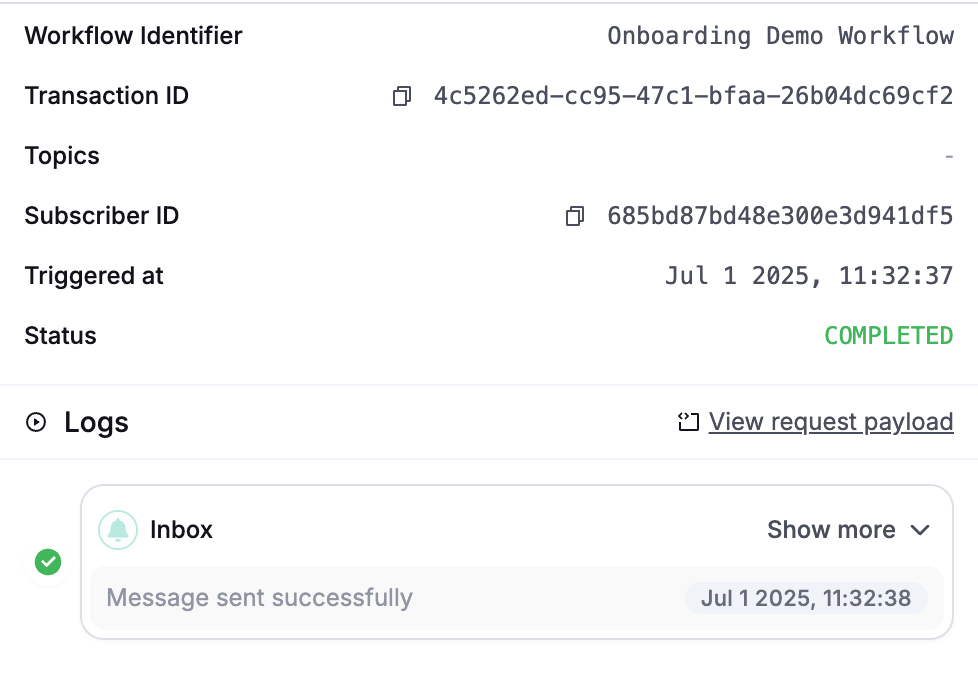Open the View request payload link
Viewport: 978px width, 682px height.
pos(831,422)
